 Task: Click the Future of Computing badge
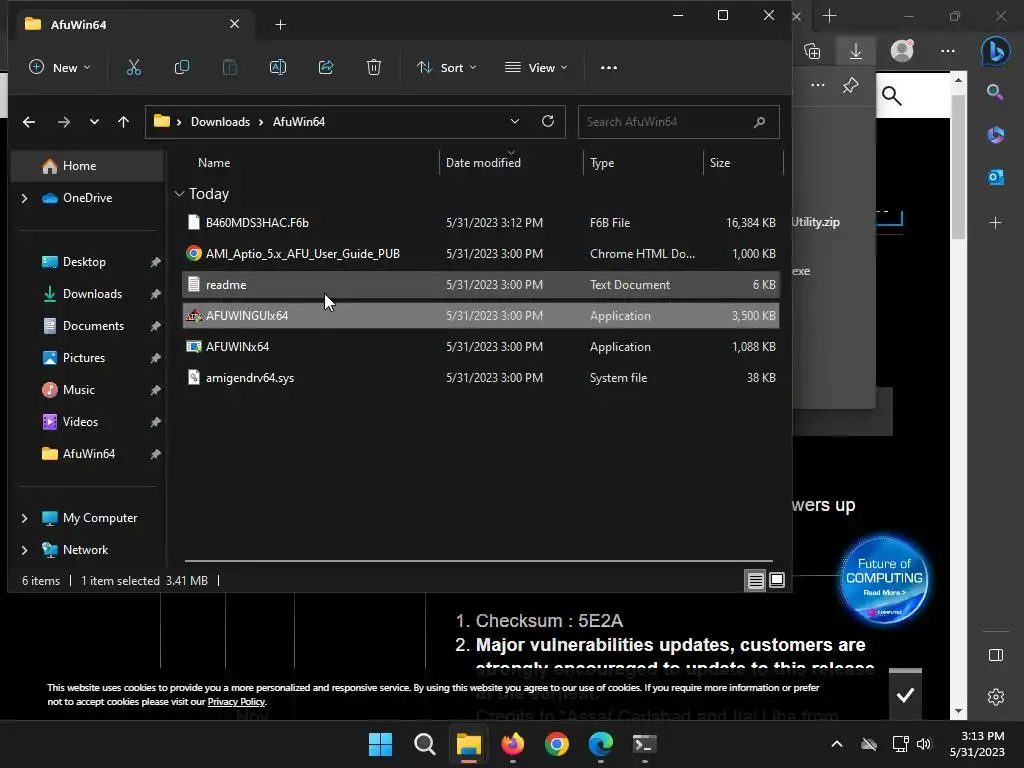(884, 578)
